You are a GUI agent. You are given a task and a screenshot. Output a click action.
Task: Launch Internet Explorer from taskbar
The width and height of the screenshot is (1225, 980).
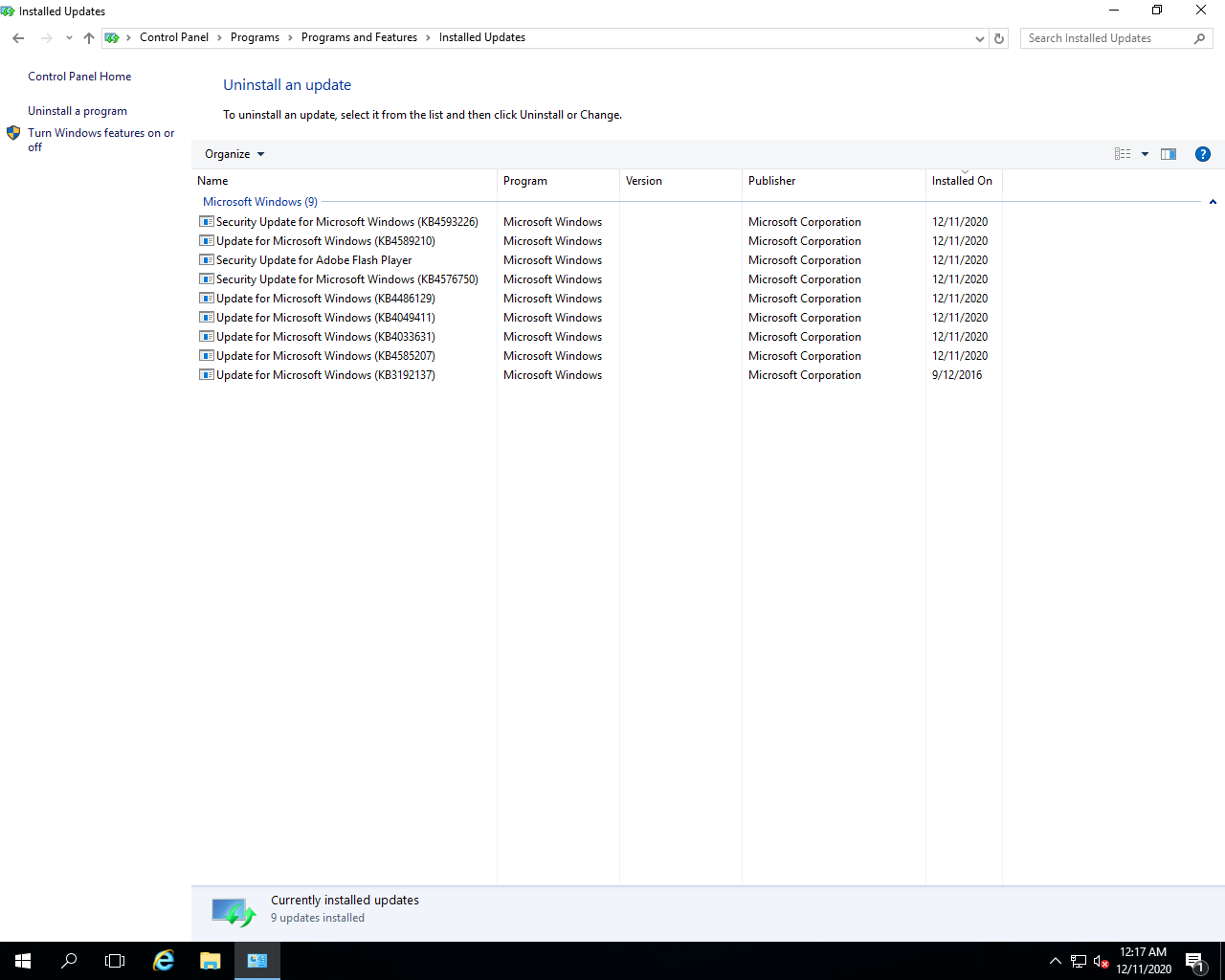164,961
